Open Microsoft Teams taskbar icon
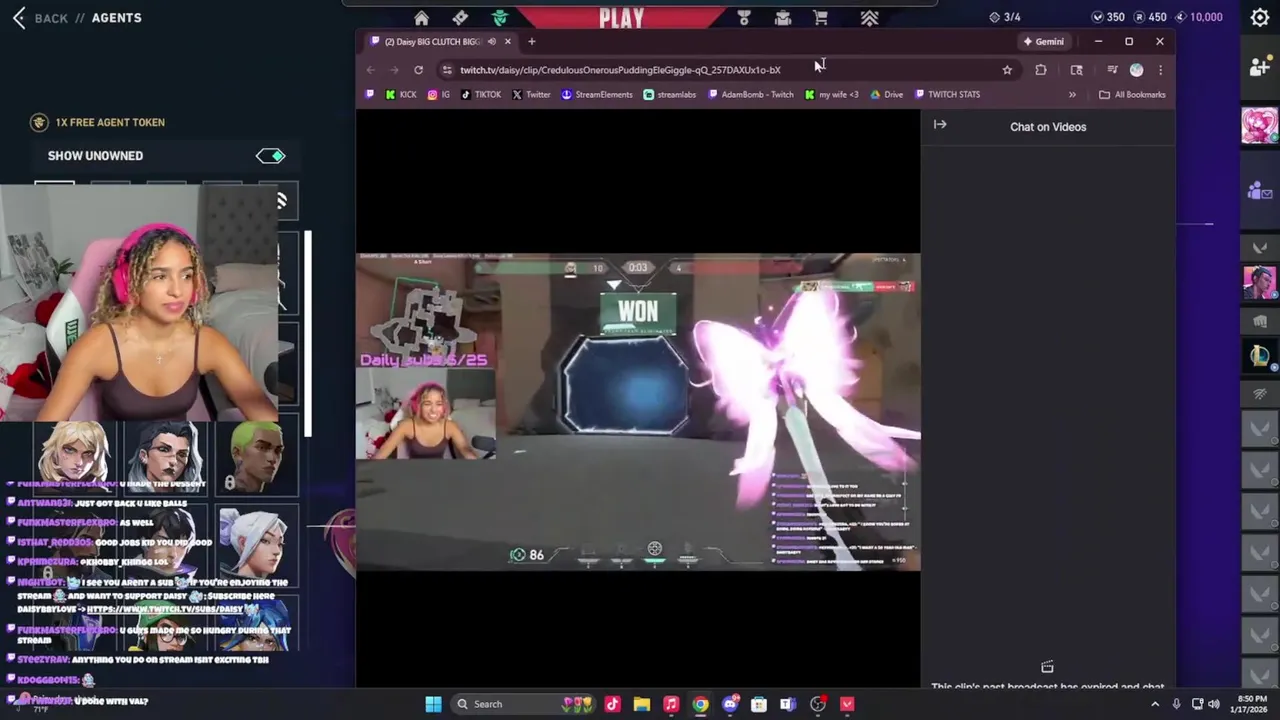1280x720 pixels. pos(788,704)
